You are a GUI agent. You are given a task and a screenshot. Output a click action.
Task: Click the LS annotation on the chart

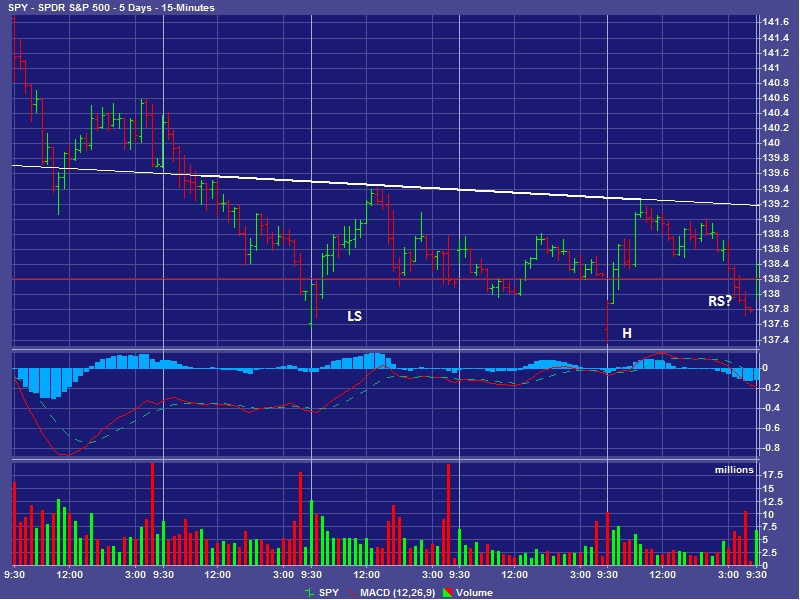click(x=355, y=316)
